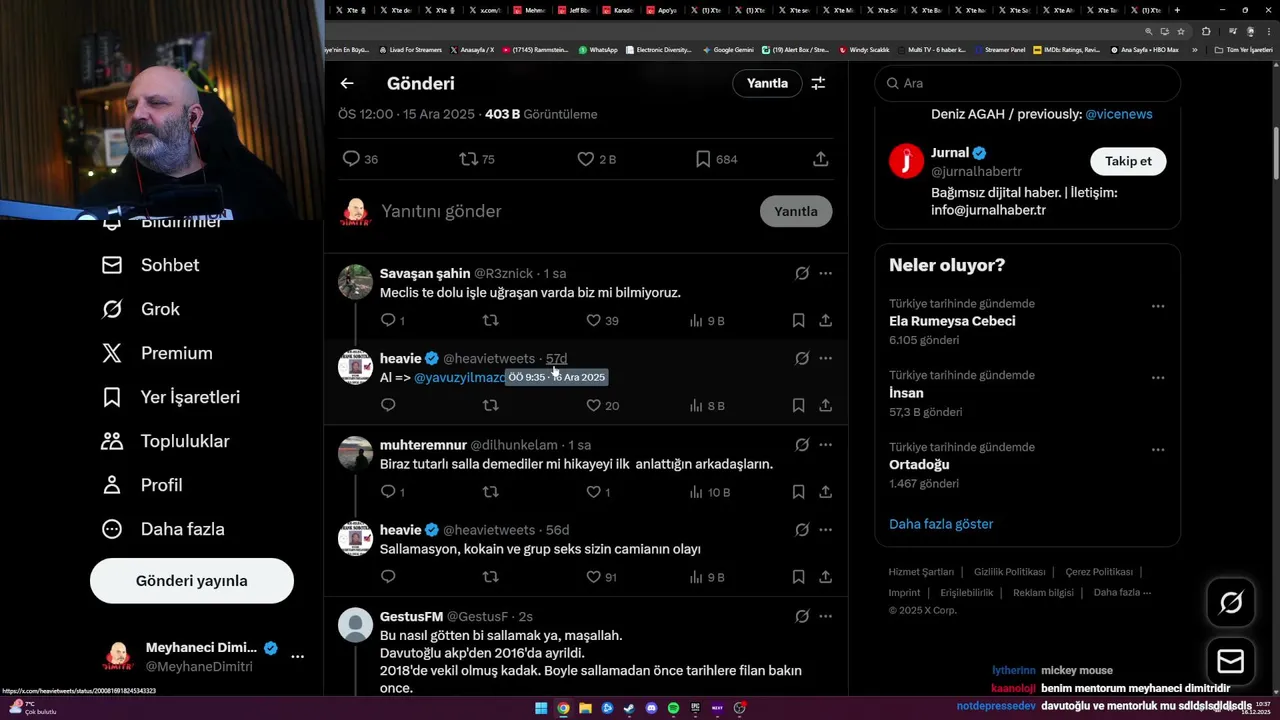
Task: Like the main post with 2 B likes
Action: [x=586, y=159]
